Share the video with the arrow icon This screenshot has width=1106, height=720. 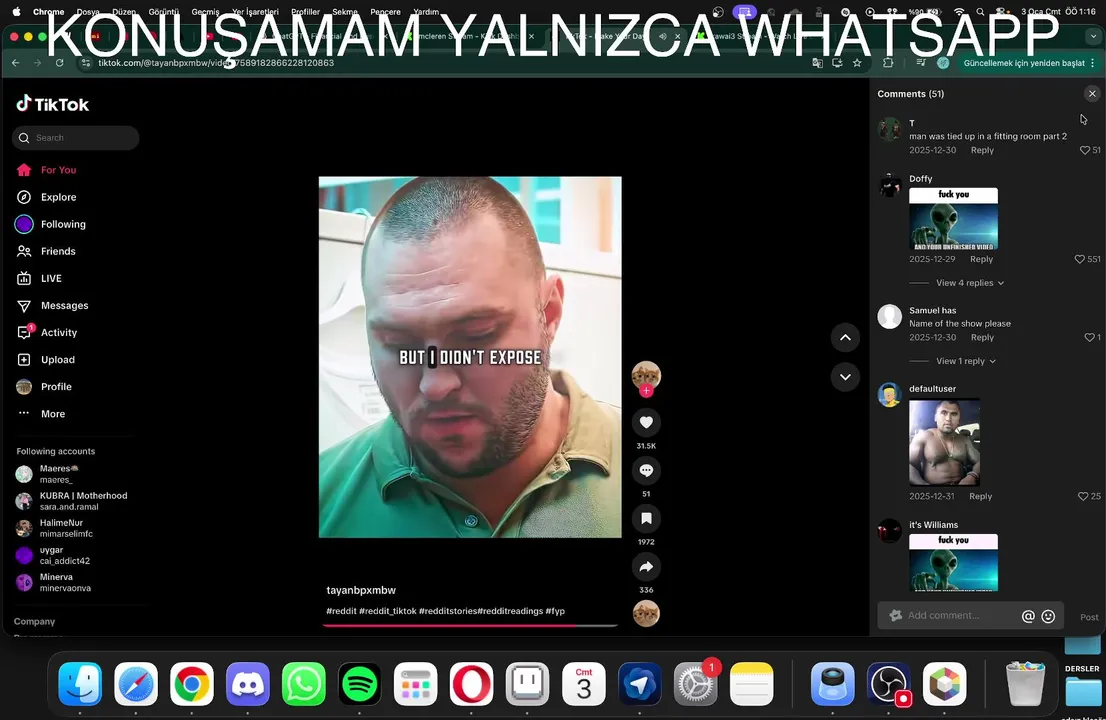[x=646, y=566]
